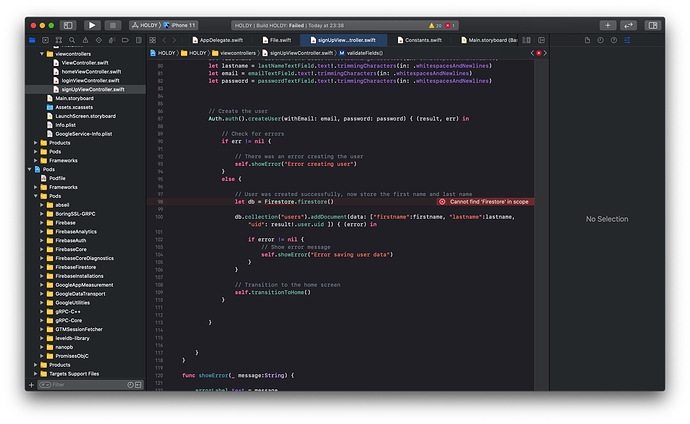Jump to the previous issue arrow
This screenshot has width=690, height=424.
click(x=532, y=53)
